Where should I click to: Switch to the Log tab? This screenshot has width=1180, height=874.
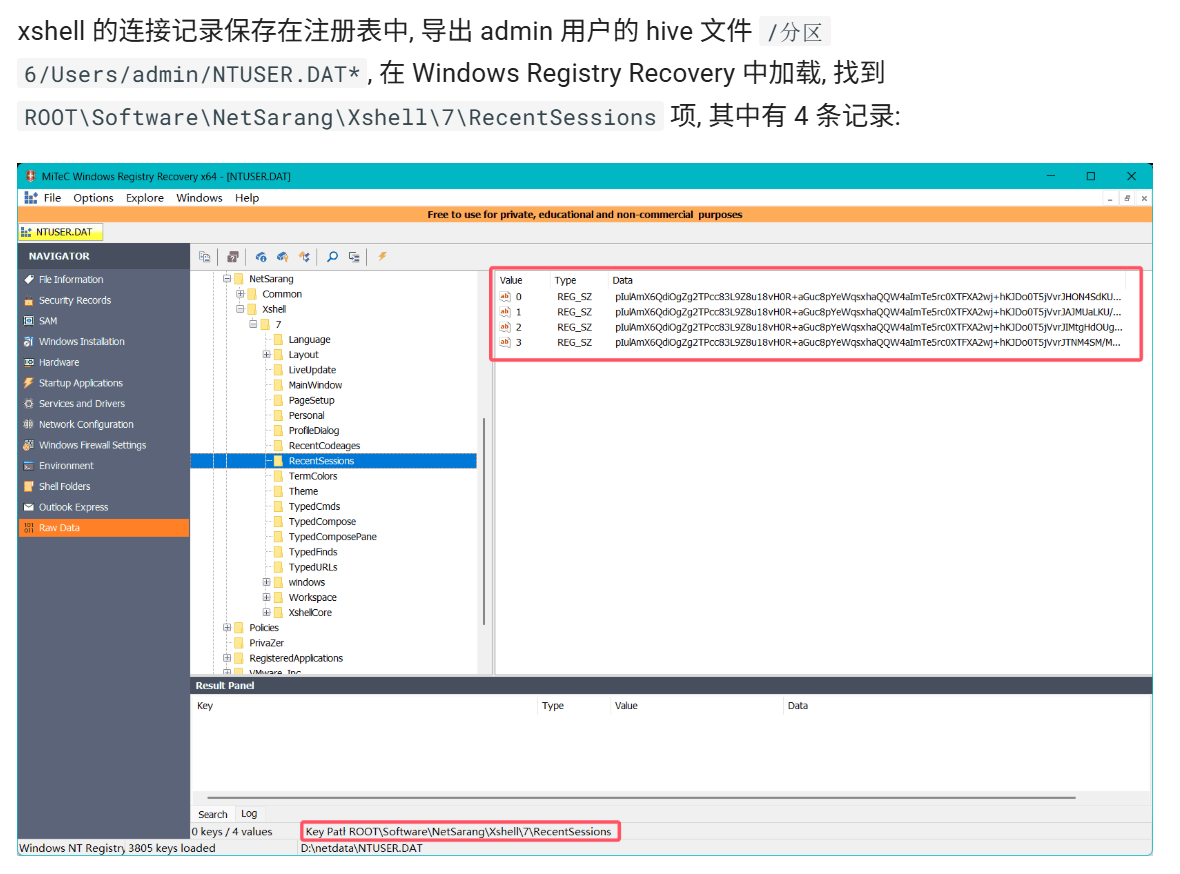click(x=249, y=814)
